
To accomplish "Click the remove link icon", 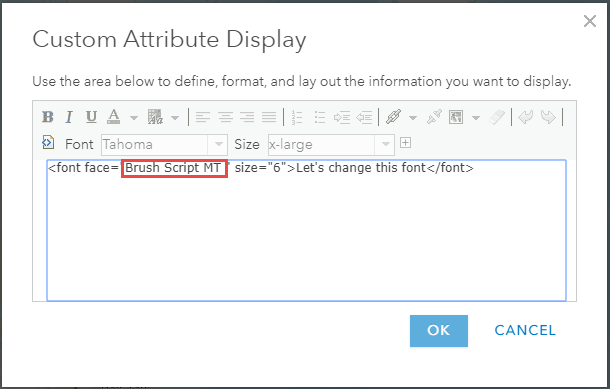I will (434, 117).
